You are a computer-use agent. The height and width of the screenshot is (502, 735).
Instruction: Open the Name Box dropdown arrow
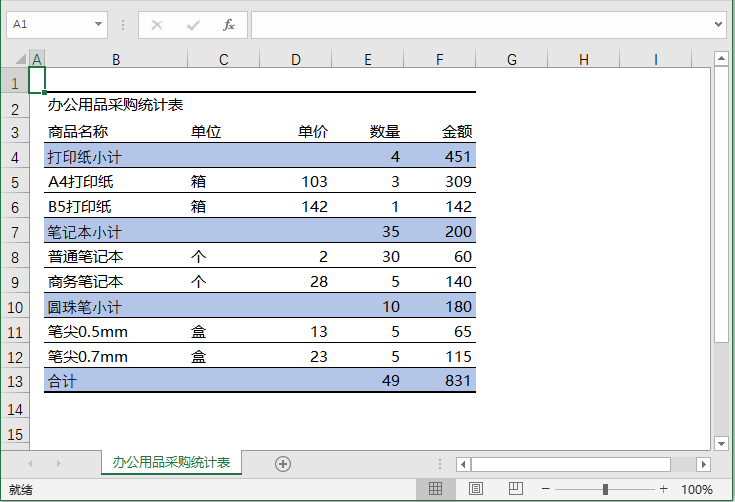(98, 24)
